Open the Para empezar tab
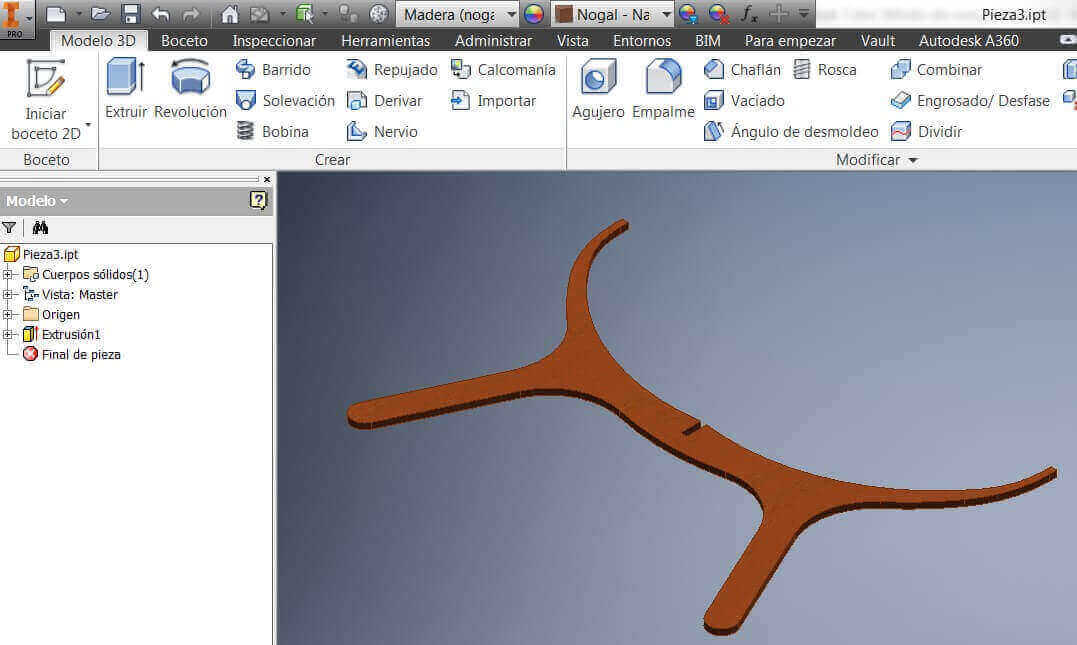 pyautogui.click(x=791, y=41)
